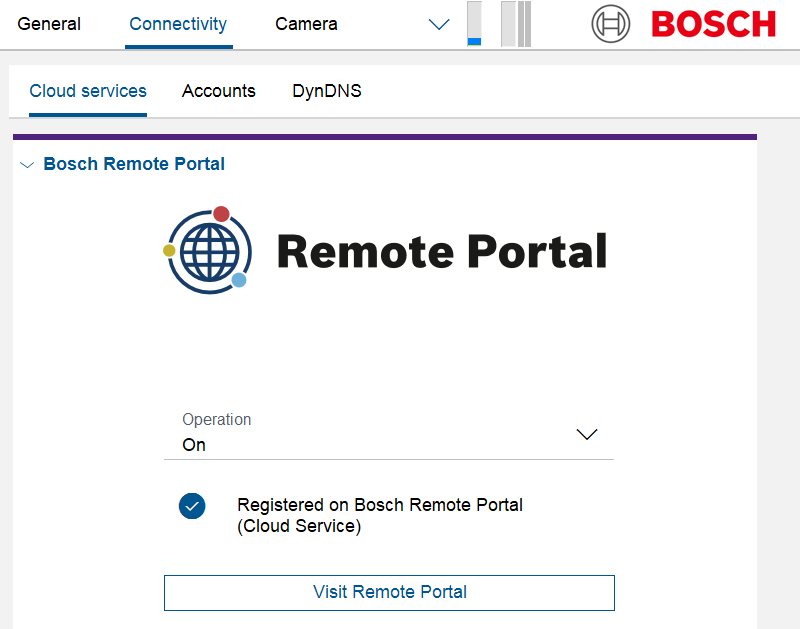Switch to the Cloud services tab

click(x=88, y=91)
